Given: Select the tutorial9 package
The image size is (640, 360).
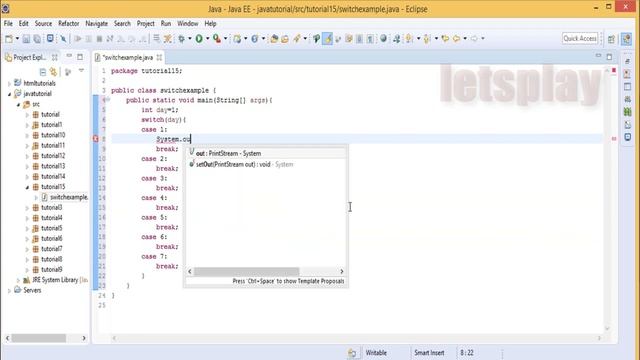Looking at the screenshot, I should pyautogui.click(x=47, y=270).
